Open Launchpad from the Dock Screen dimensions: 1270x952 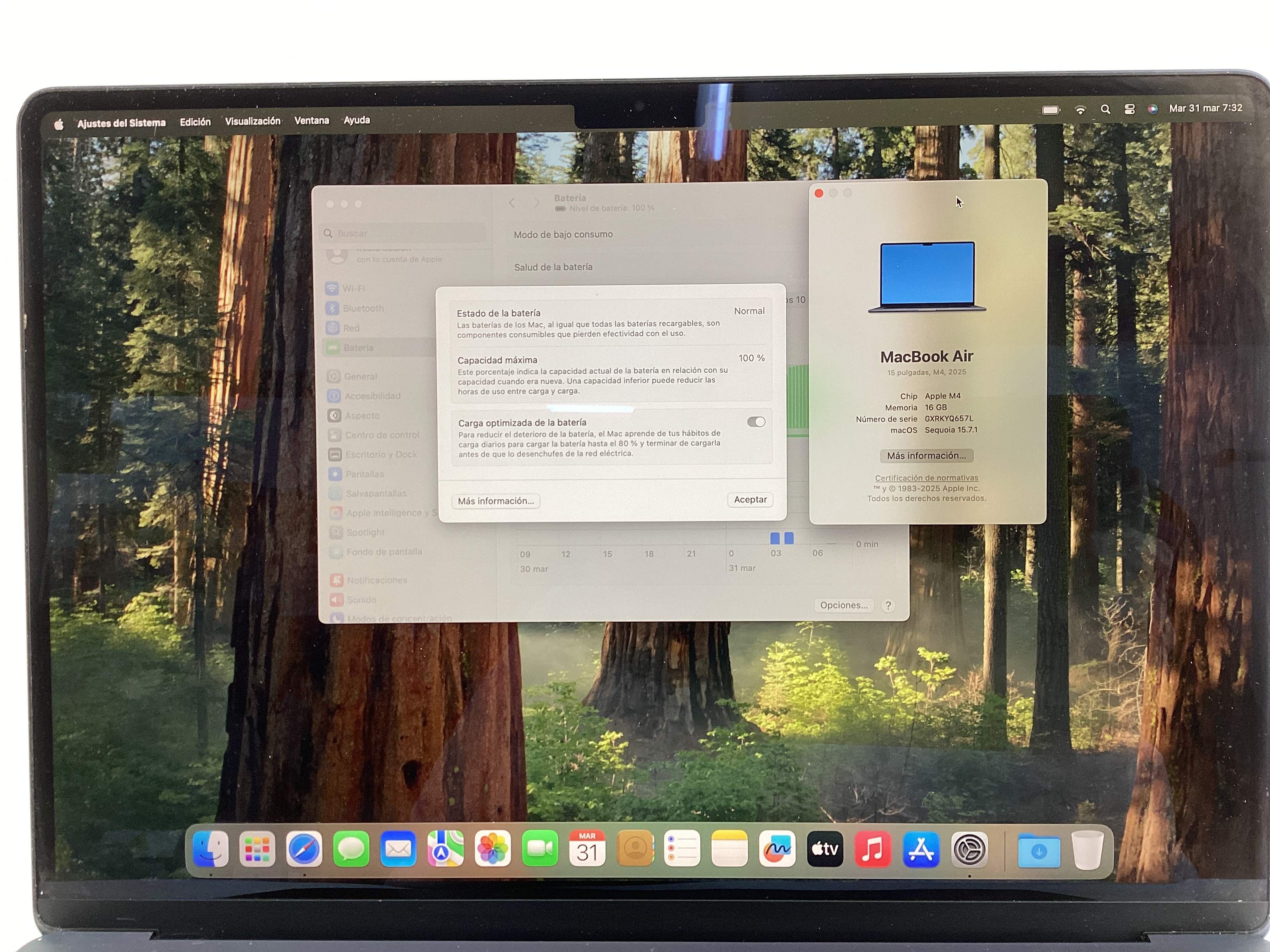click(x=257, y=849)
